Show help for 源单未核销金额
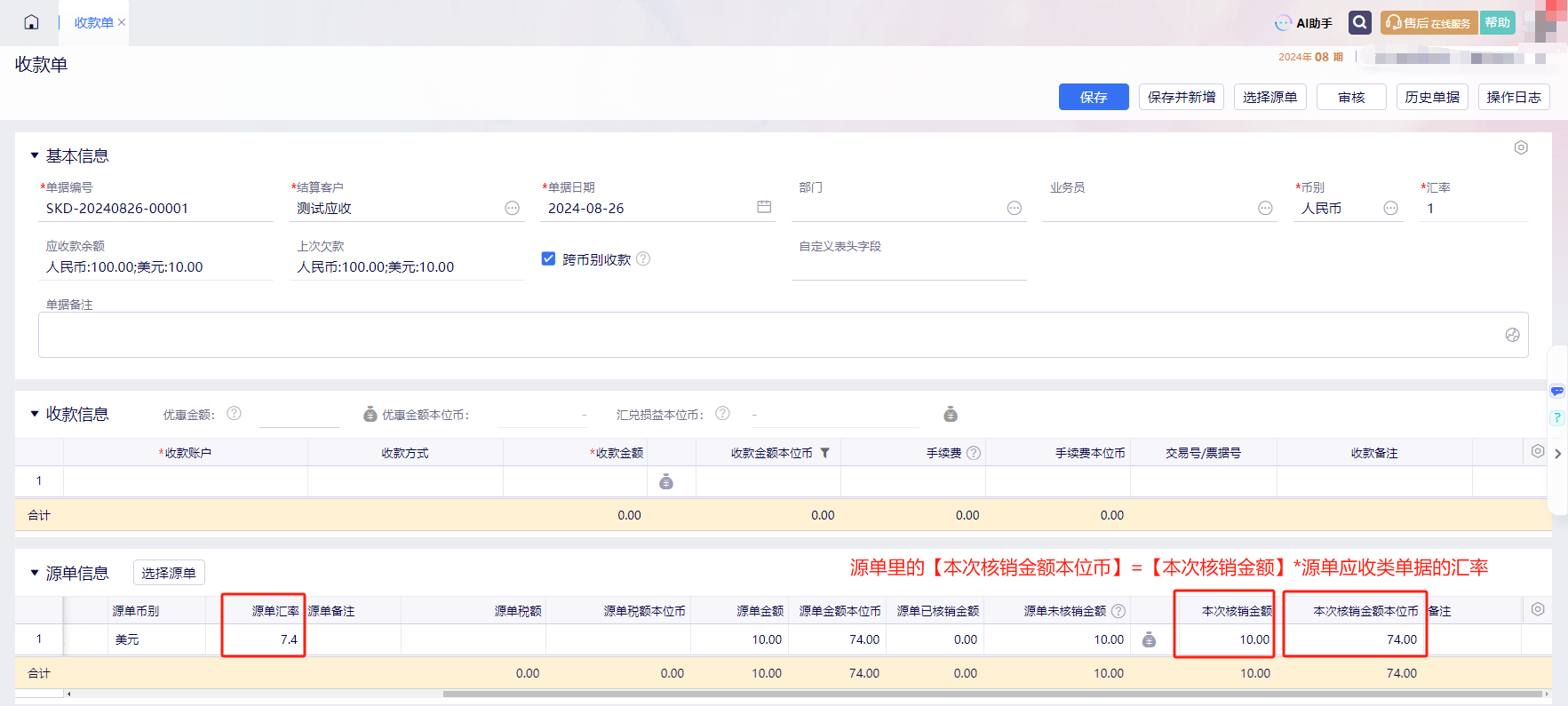The width and height of the screenshot is (1568, 706). pos(1118,611)
